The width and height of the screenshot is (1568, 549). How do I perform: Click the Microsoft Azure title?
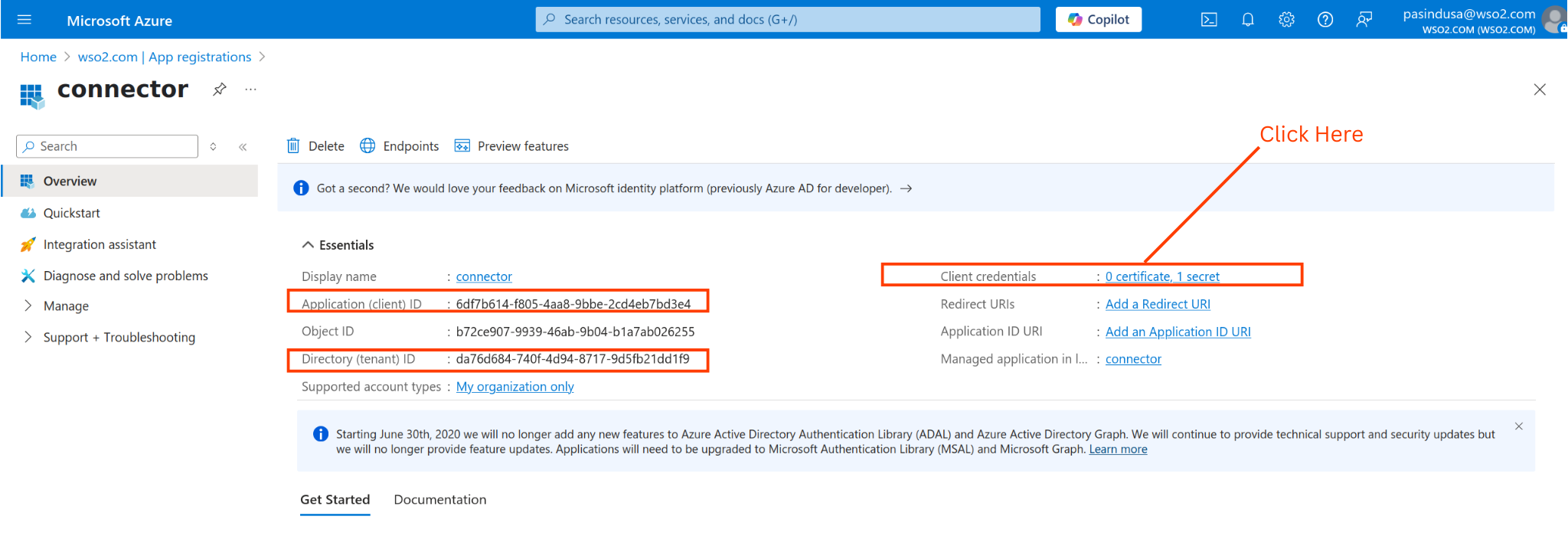[x=119, y=21]
